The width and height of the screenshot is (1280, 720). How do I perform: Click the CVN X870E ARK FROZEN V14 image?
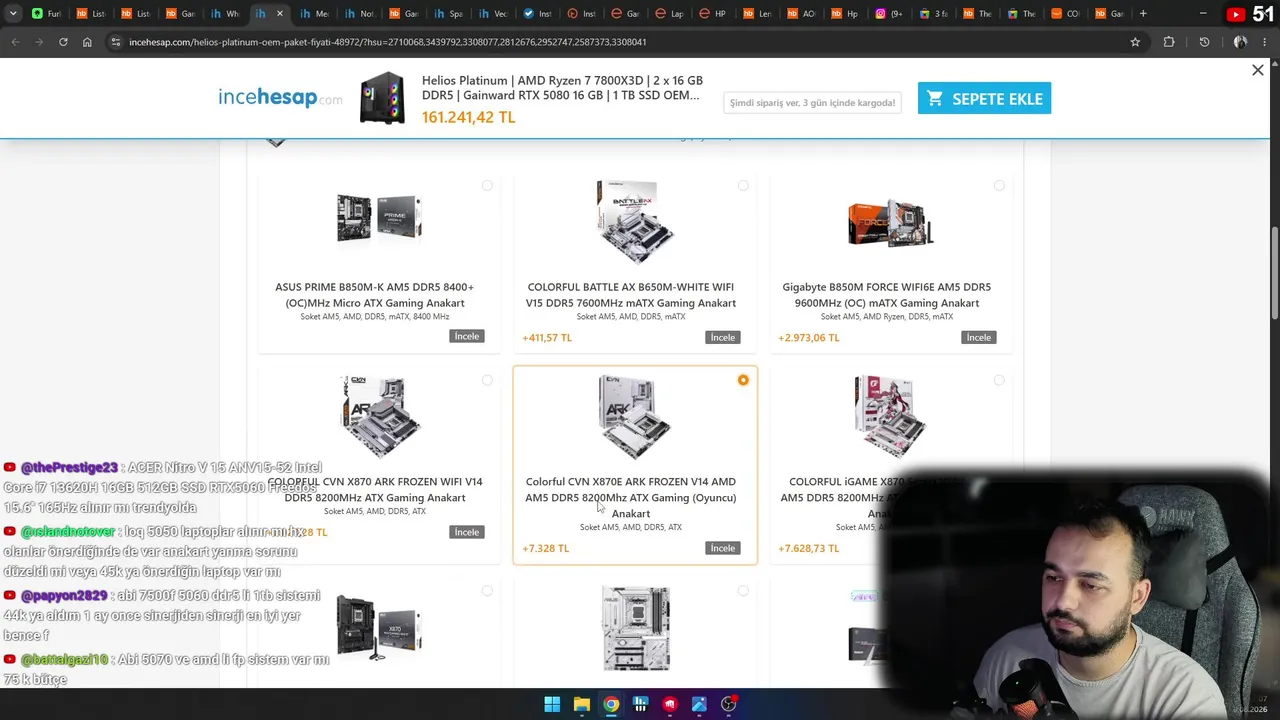(635, 417)
